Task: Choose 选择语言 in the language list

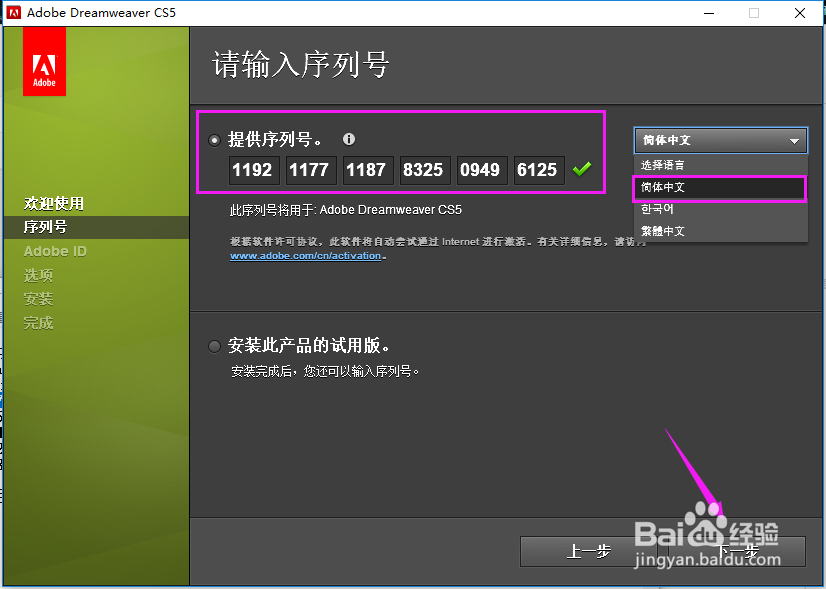Action: 721,165
